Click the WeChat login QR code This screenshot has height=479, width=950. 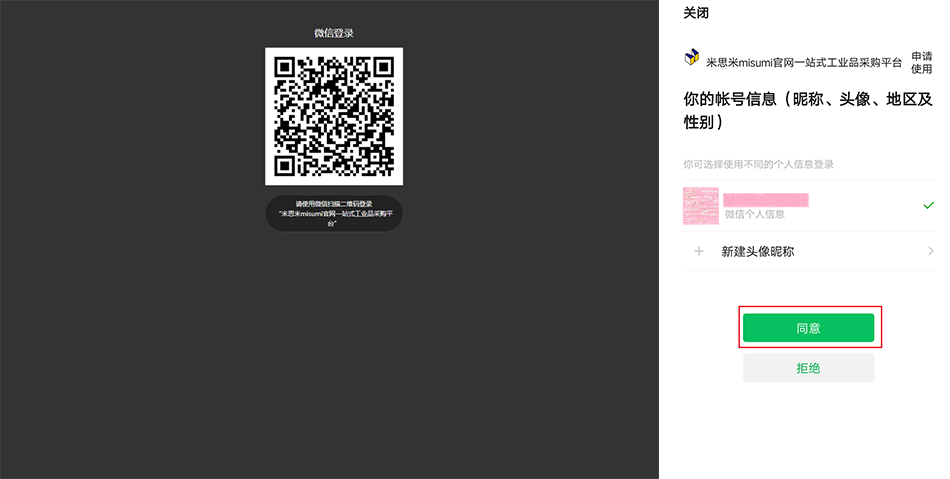coord(334,116)
